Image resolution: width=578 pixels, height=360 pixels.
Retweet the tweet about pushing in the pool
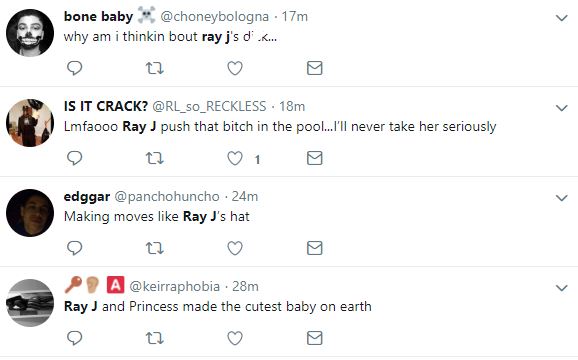point(154,158)
